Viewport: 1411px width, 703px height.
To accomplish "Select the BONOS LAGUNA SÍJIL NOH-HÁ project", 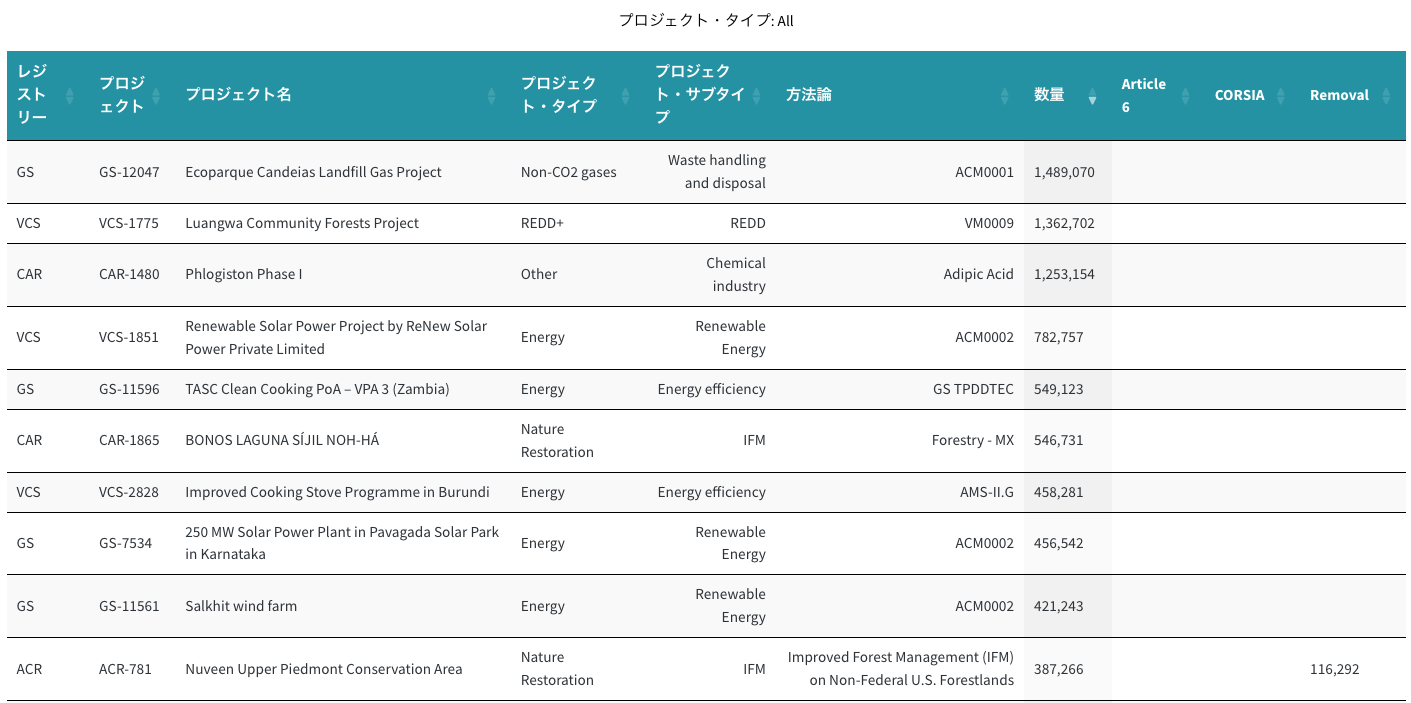I will tap(282, 440).
